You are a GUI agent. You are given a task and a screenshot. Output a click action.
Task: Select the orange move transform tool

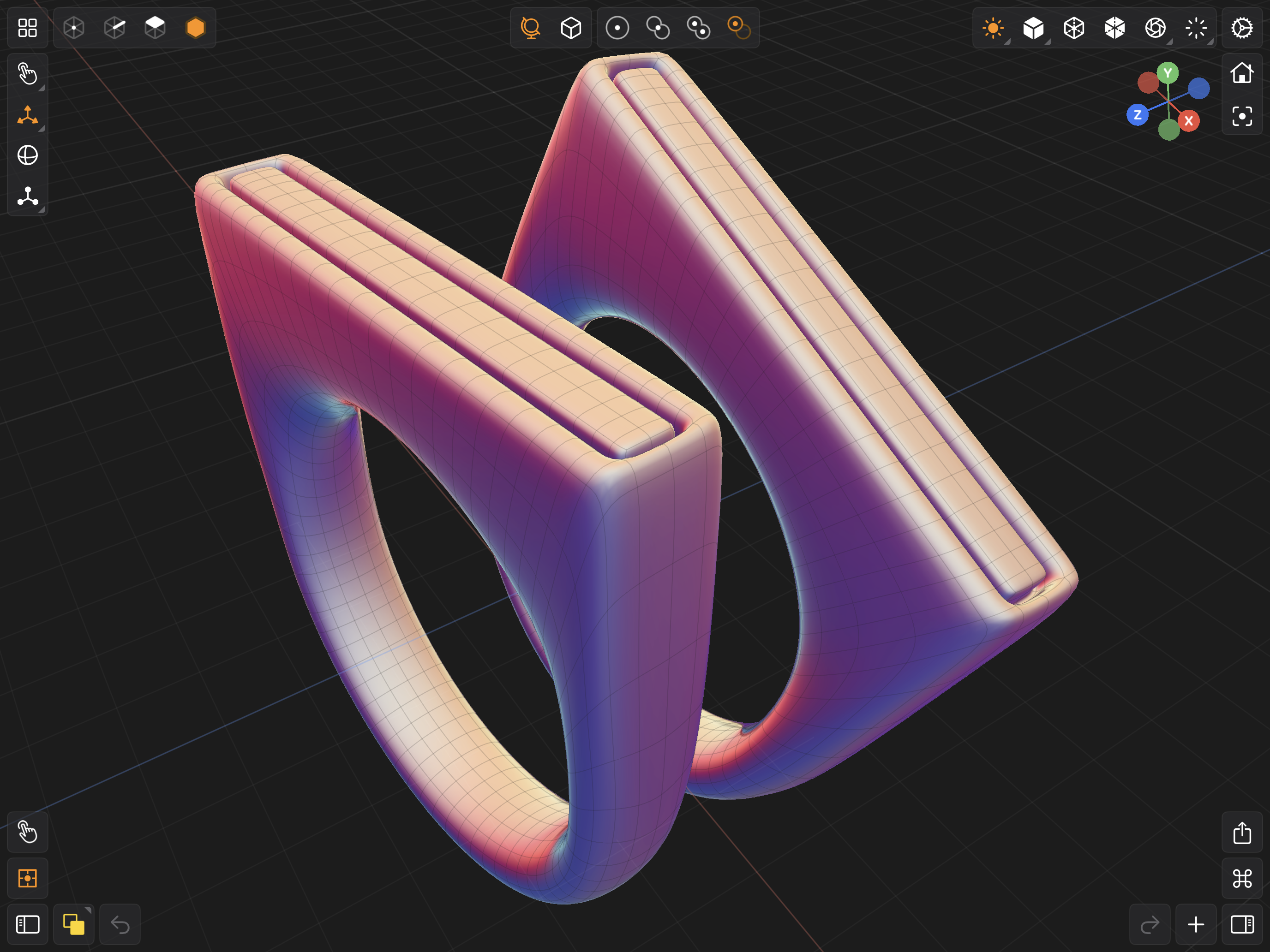[x=28, y=115]
